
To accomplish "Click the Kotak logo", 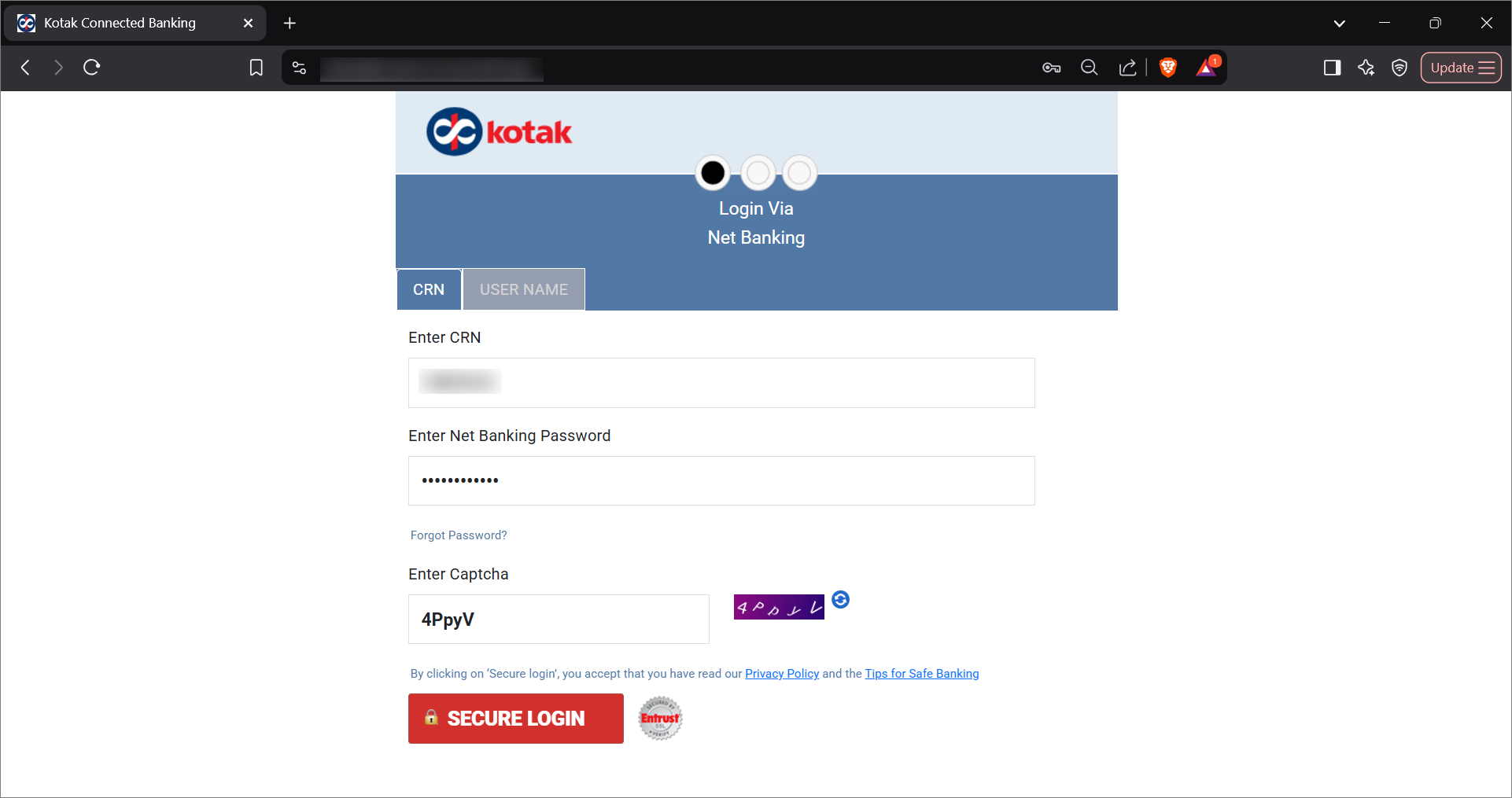I will tap(499, 131).
